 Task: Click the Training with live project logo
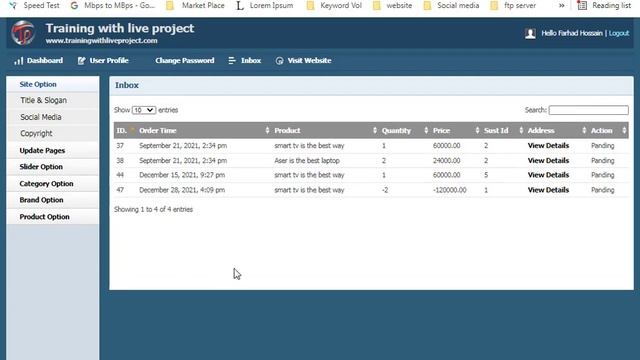coord(23,33)
